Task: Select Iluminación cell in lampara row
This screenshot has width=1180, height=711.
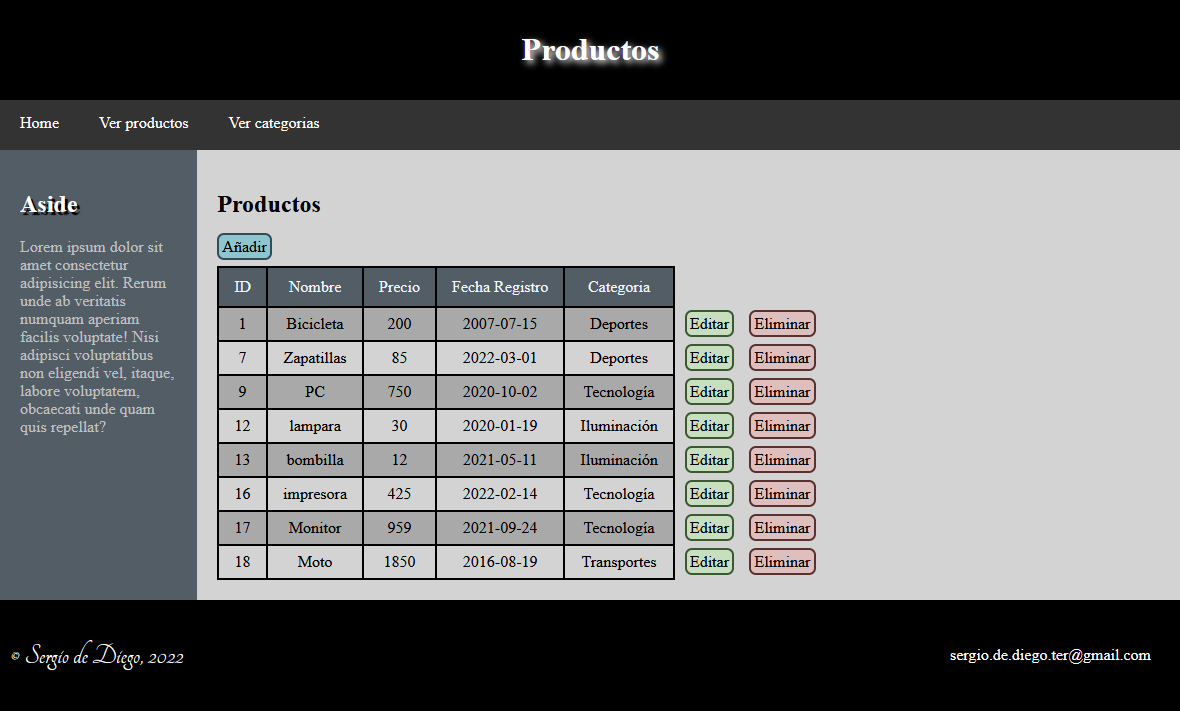Action: pyautogui.click(x=619, y=426)
